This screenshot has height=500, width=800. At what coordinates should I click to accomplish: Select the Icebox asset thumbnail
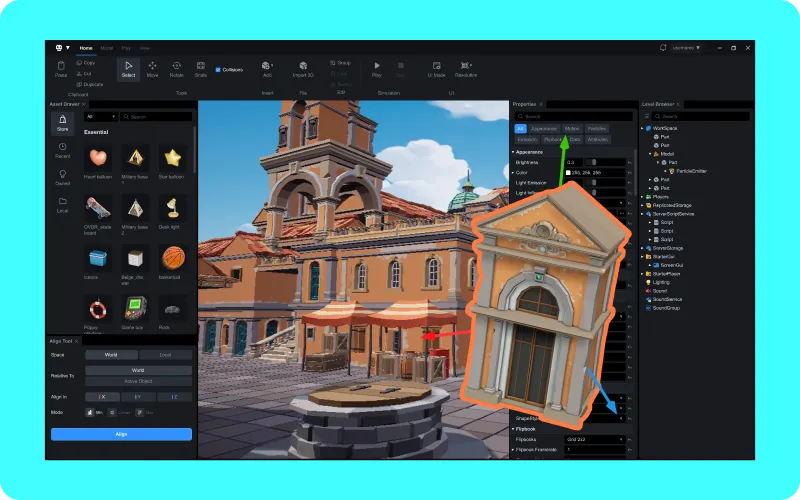coord(98,259)
